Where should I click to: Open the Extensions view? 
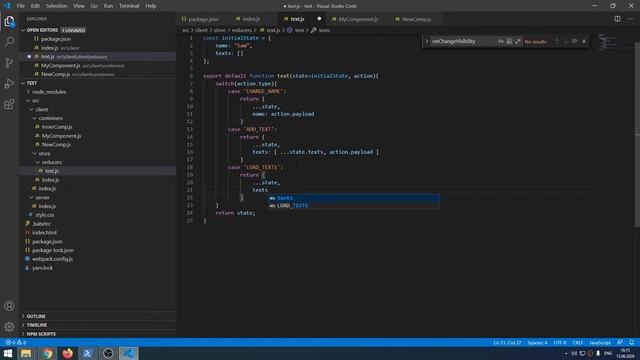9,104
